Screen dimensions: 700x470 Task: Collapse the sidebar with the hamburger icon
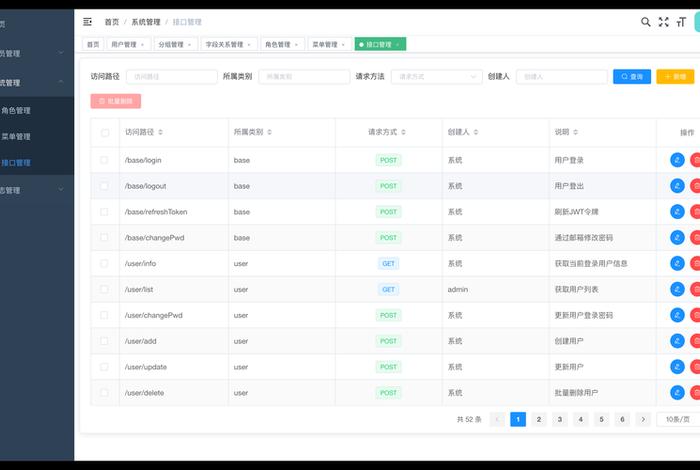pyautogui.click(x=88, y=21)
